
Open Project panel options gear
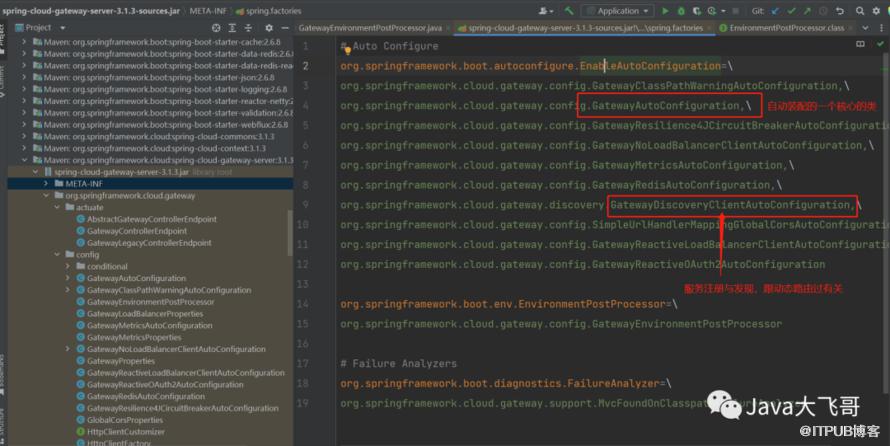click(268, 28)
